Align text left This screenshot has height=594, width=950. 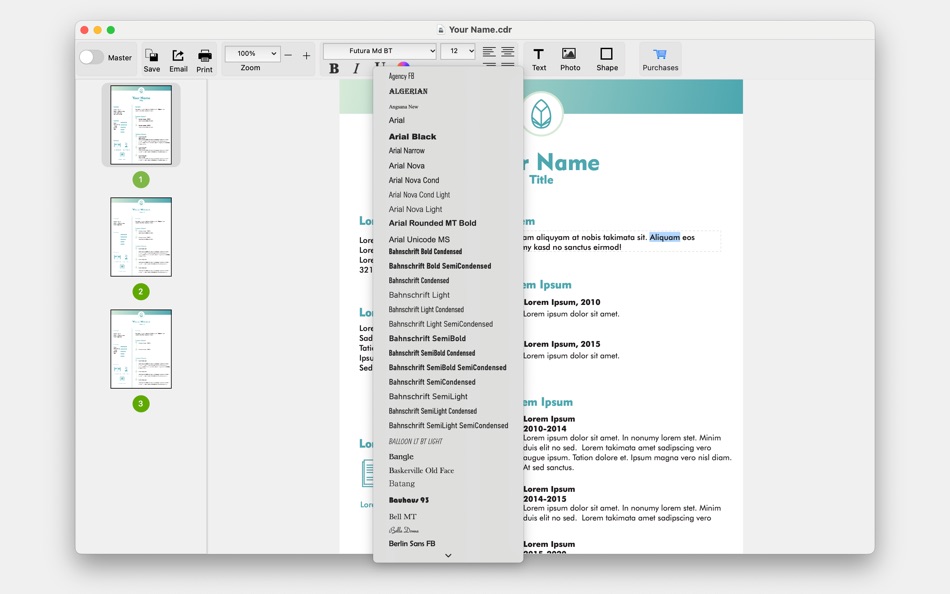(489, 52)
